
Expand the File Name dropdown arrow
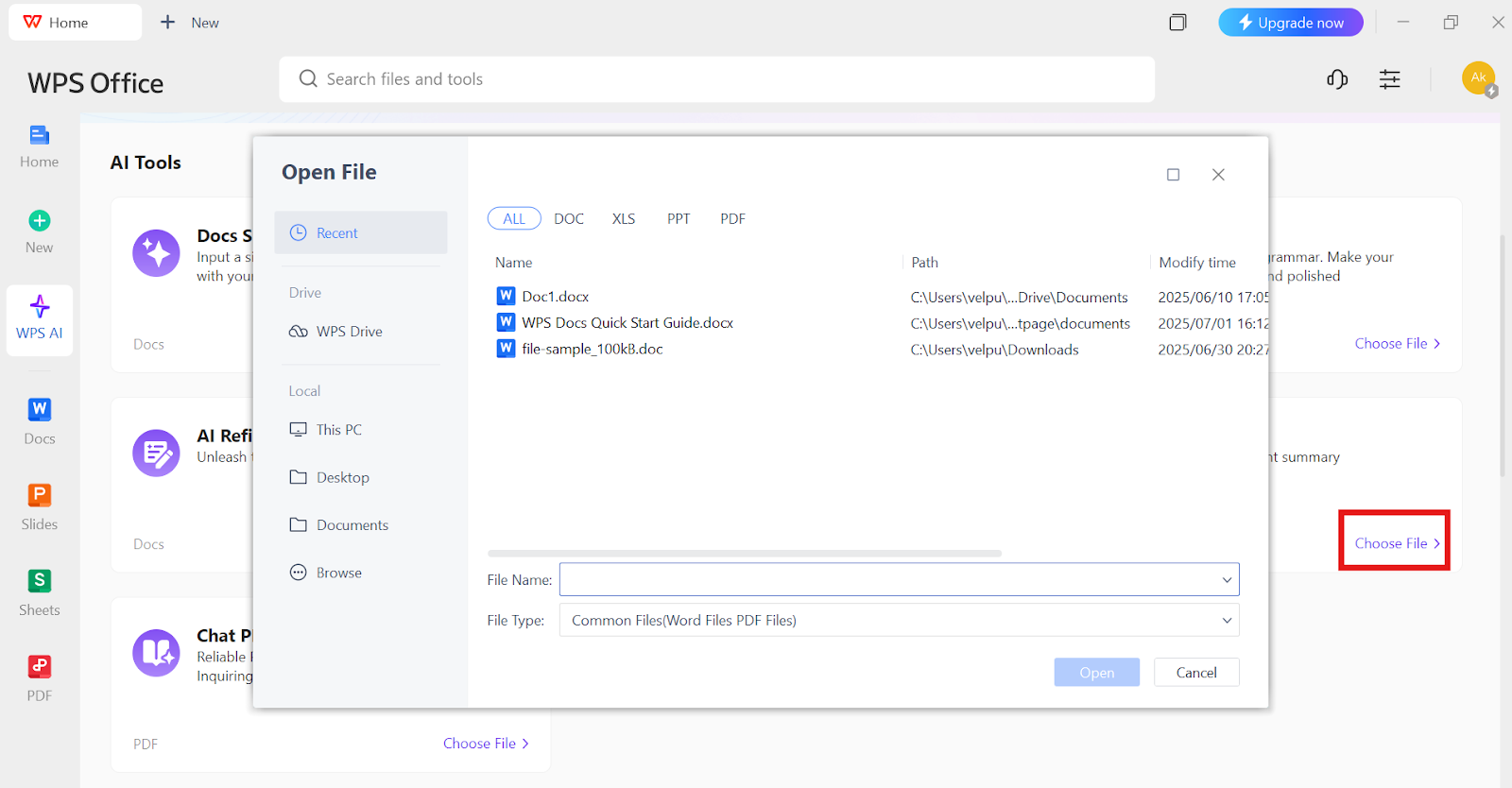pyautogui.click(x=1227, y=580)
